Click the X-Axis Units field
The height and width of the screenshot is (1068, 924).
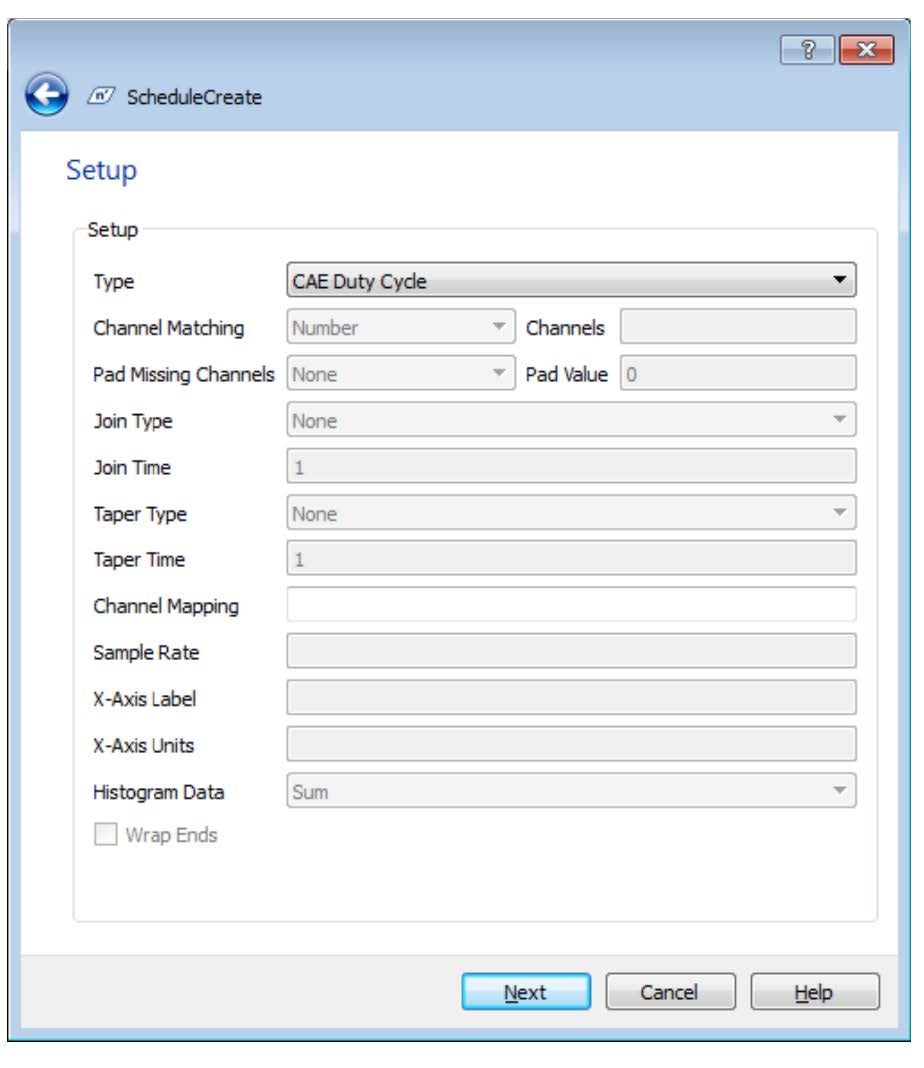coord(570,745)
